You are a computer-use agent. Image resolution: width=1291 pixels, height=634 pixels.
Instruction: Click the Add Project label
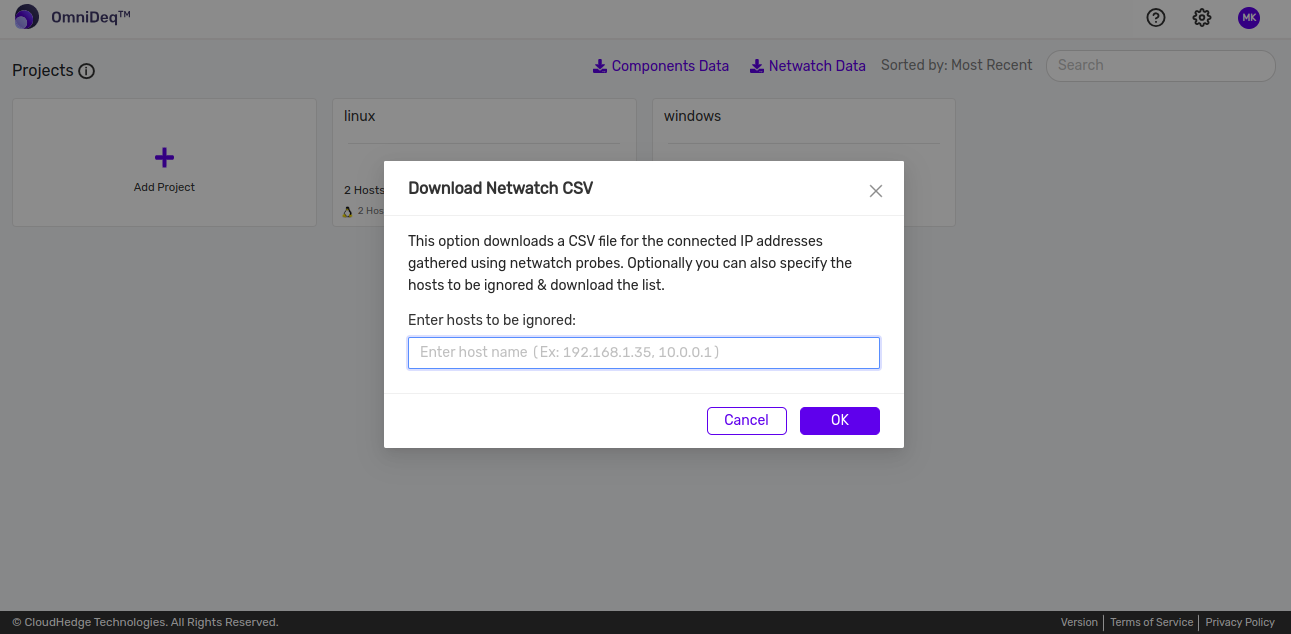click(165, 187)
